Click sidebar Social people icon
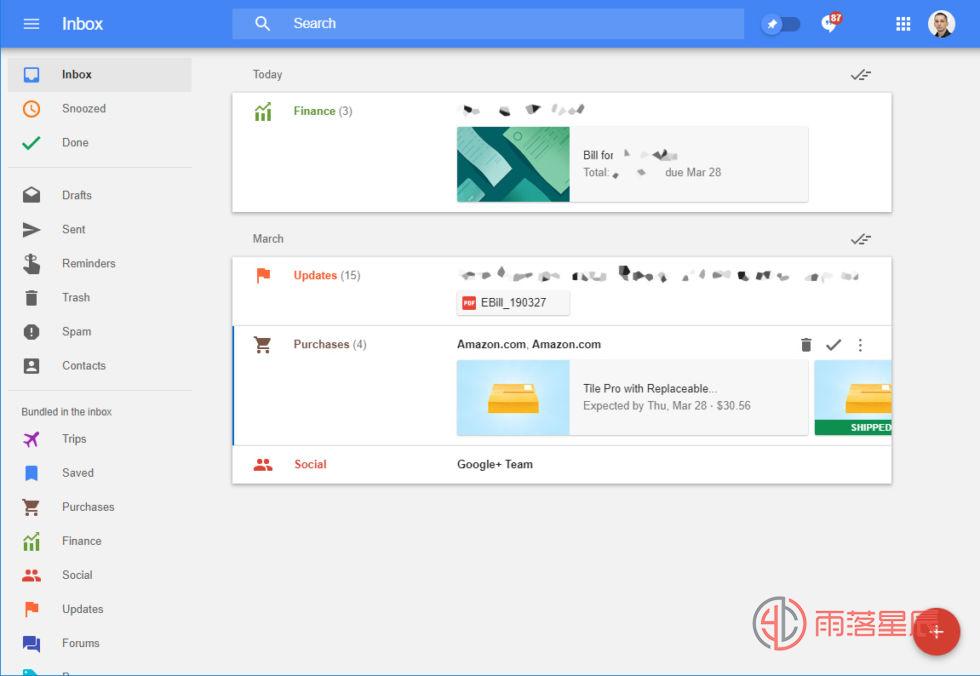This screenshot has width=980, height=676. point(31,575)
